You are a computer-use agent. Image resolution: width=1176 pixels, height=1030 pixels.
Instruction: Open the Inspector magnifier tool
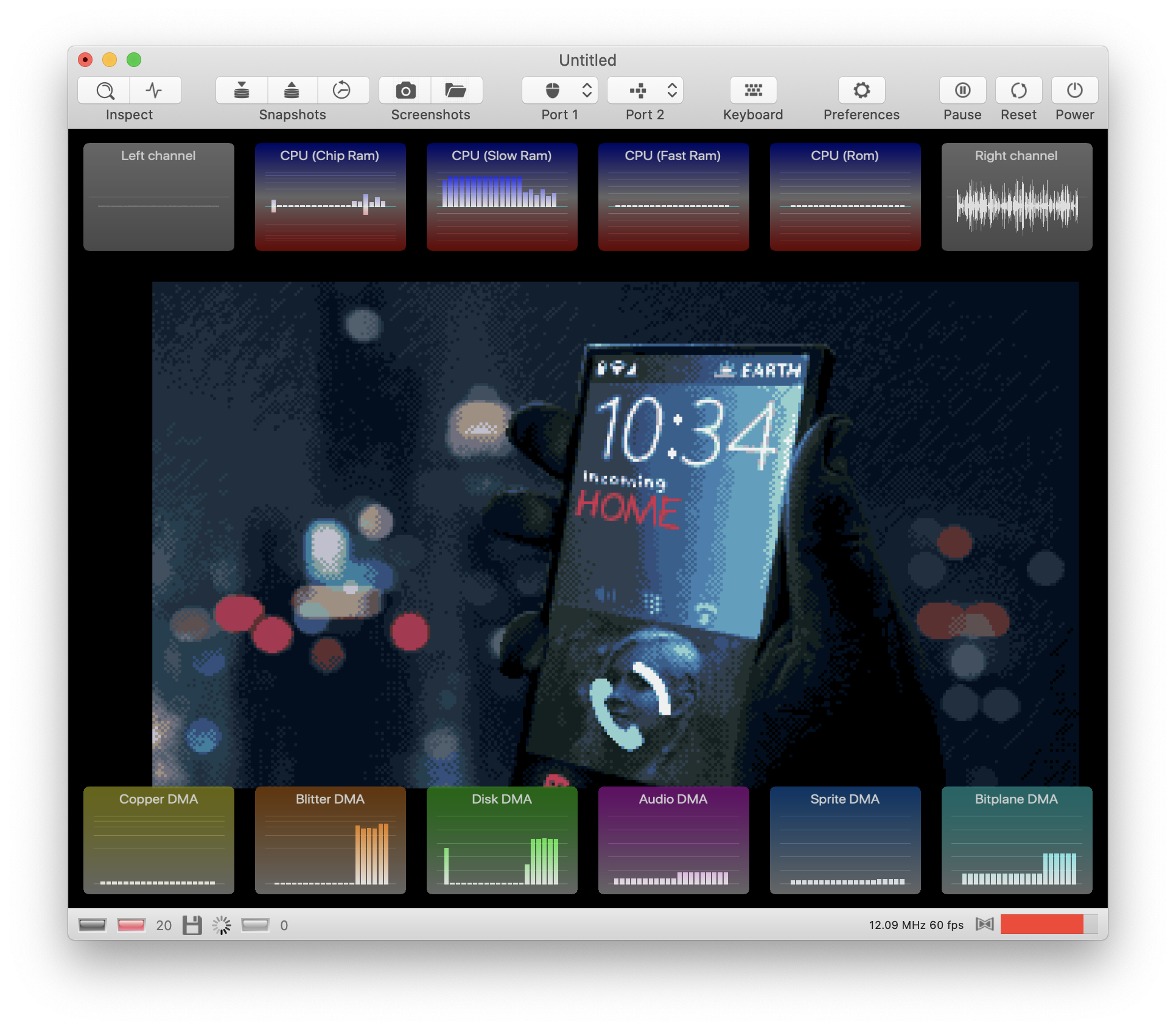[x=104, y=90]
